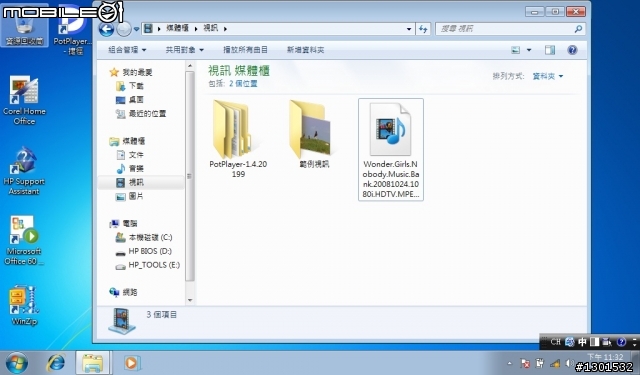Open the 資源回收筒 desktop icon
This screenshot has width=640, height=375.
(24, 25)
